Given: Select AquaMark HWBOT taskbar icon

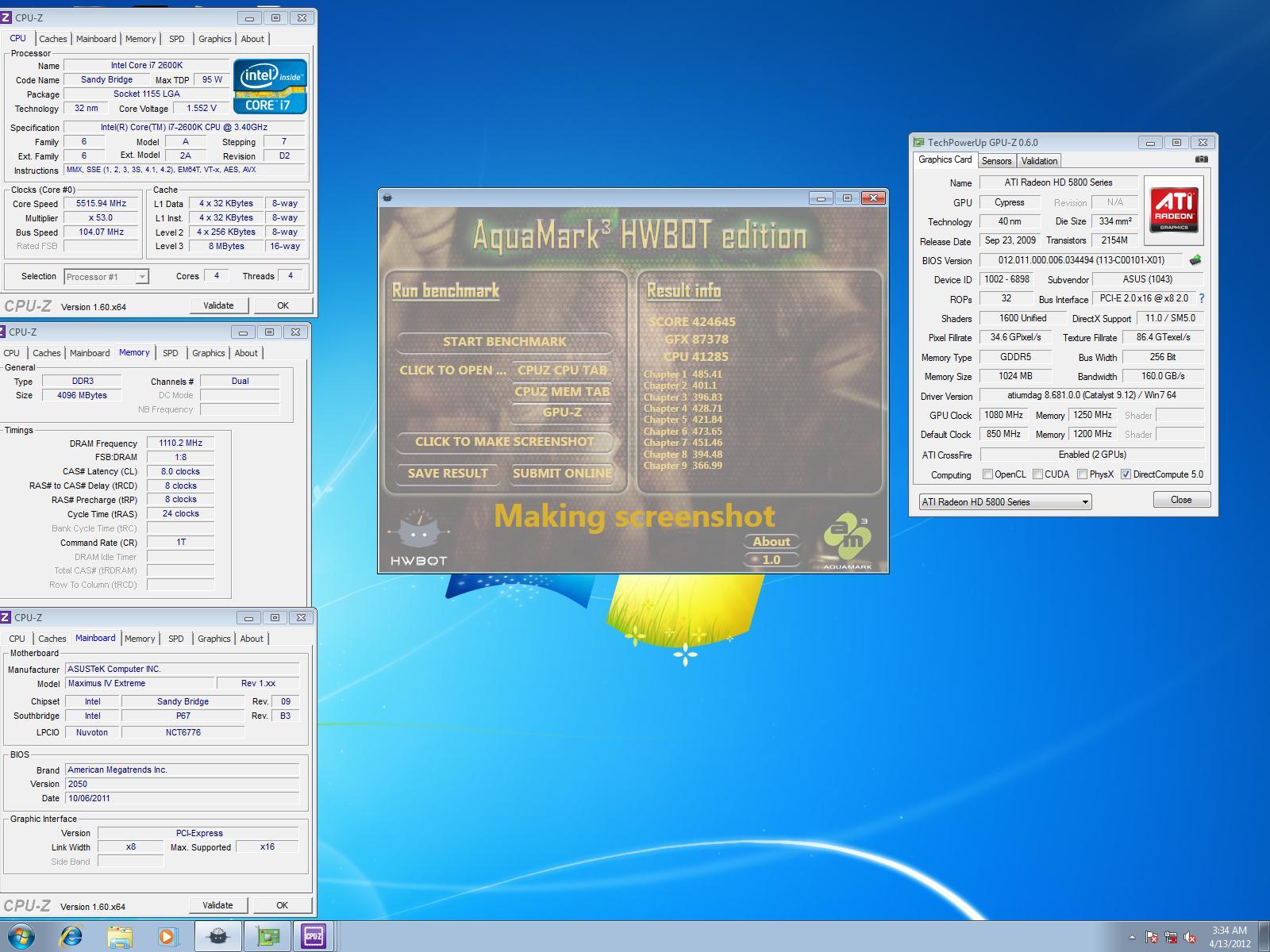Looking at the screenshot, I should [x=217, y=937].
